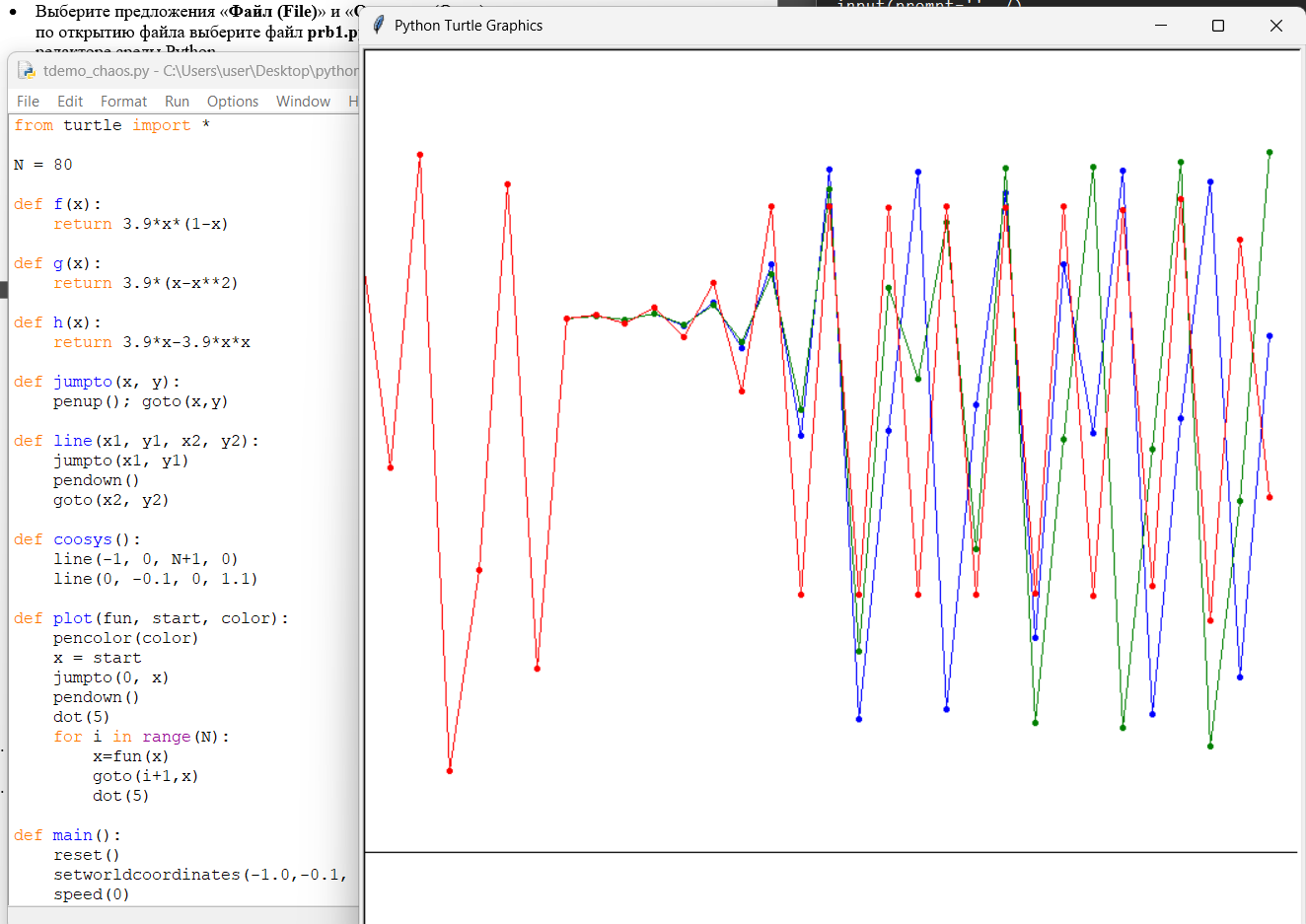This screenshot has height=924, width=1306.
Task: Open the Options menu
Action: [233, 102]
